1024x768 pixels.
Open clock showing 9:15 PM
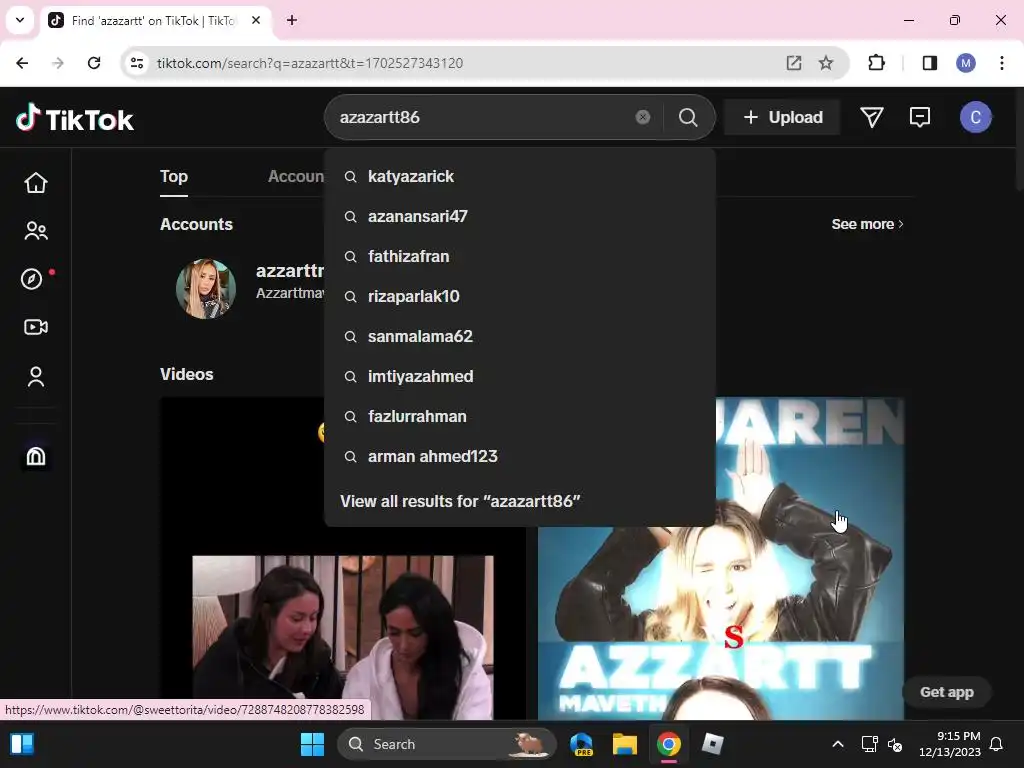click(x=950, y=744)
